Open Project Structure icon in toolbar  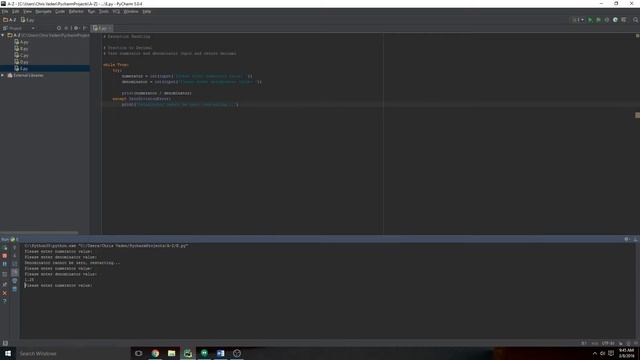[x=624, y=20]
